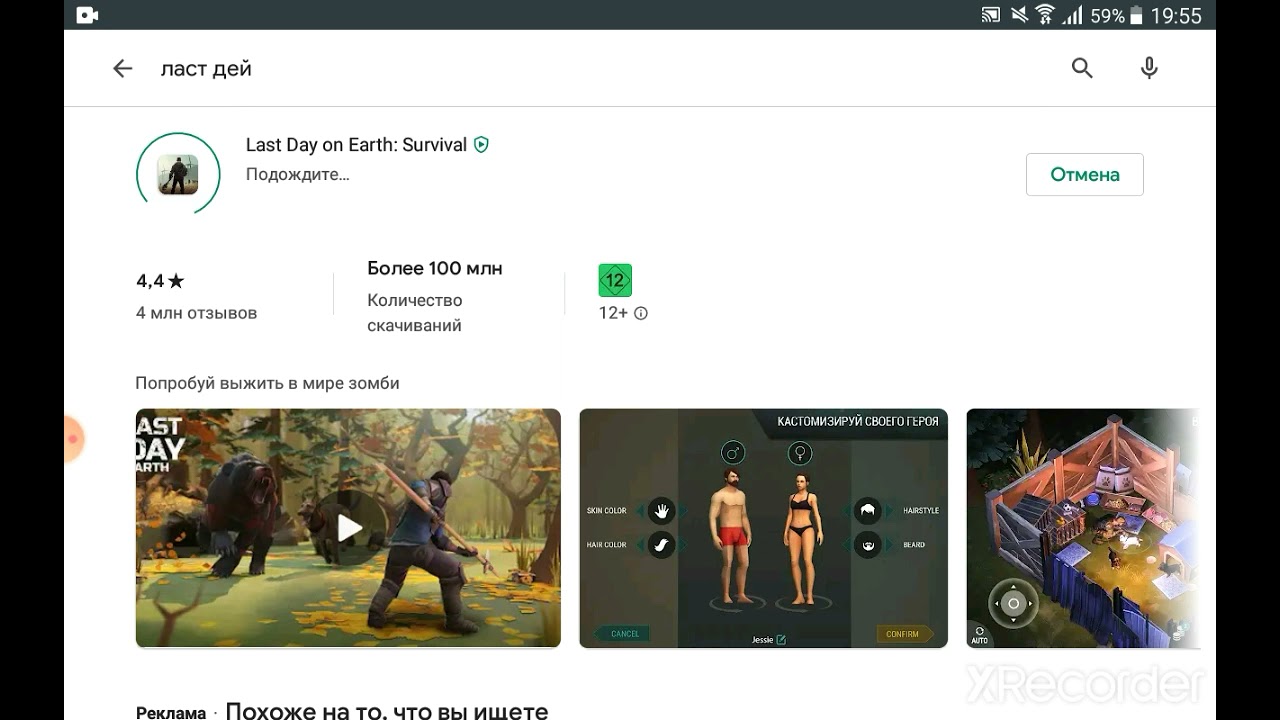Open the character customization screenshot
The height and width of the screenshot is (720, 1280).
click(x=763, y=528)
